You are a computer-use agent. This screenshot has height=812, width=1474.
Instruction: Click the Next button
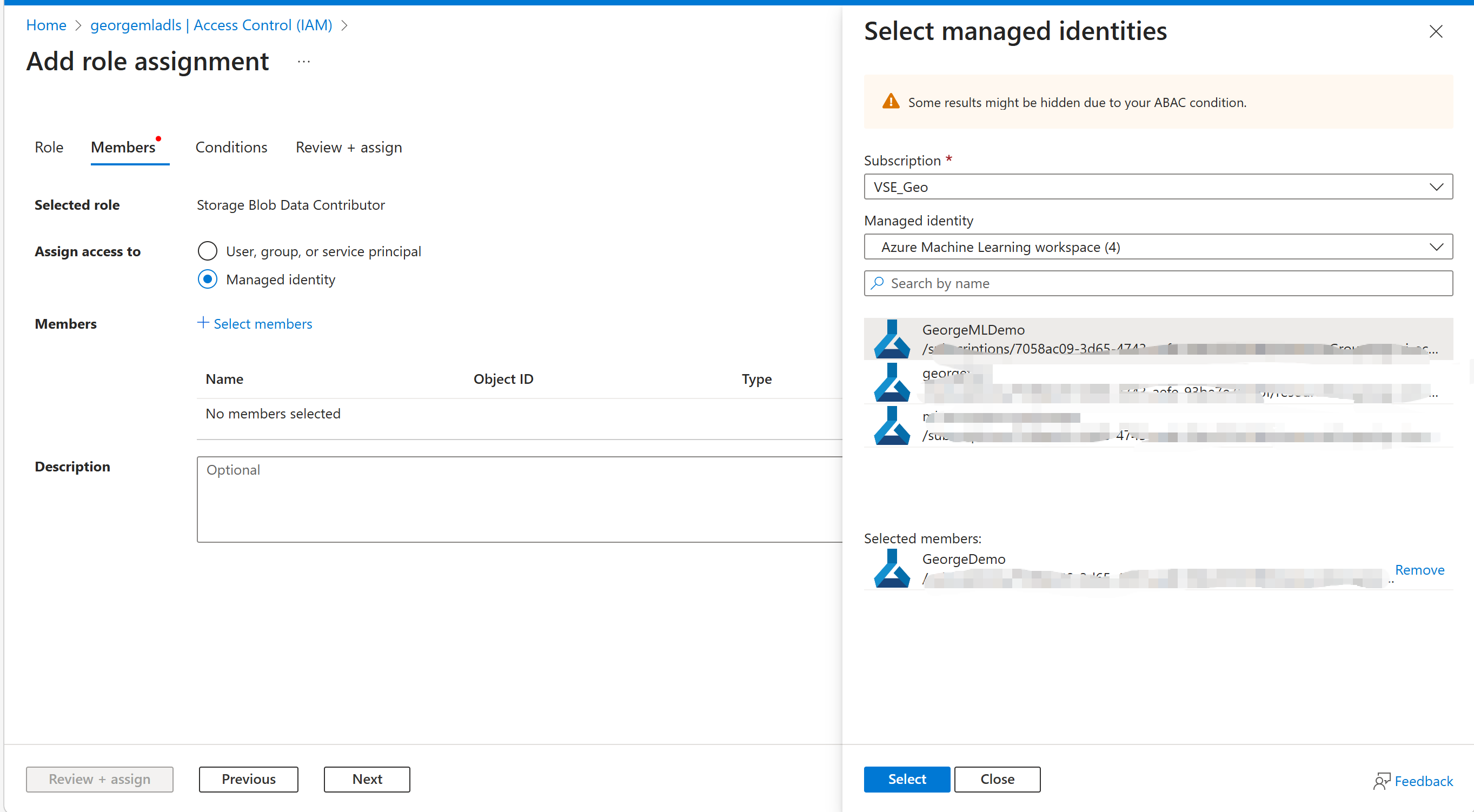(367, 779)
